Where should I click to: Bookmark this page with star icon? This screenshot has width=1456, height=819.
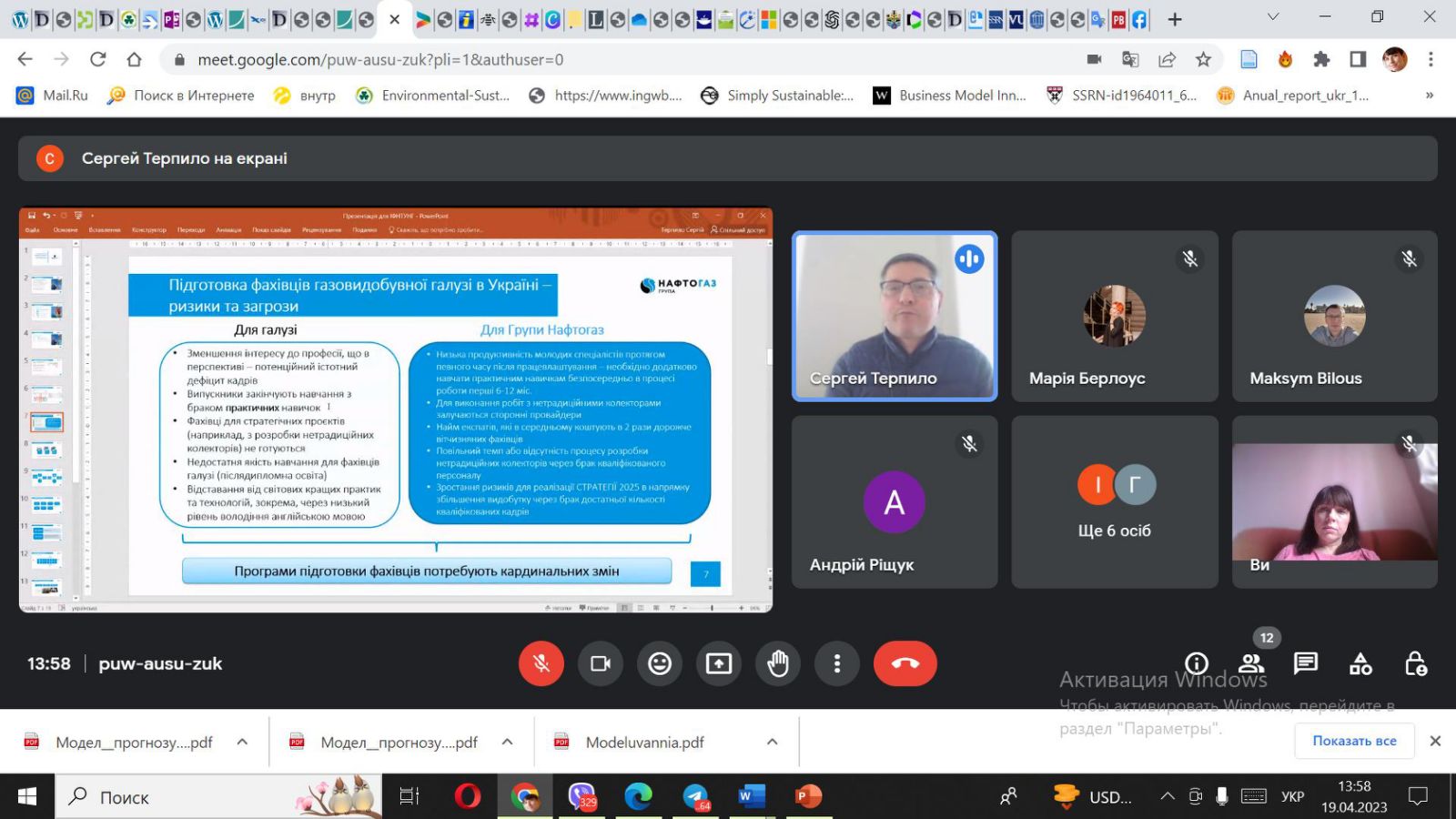[x=1203, y=59]
